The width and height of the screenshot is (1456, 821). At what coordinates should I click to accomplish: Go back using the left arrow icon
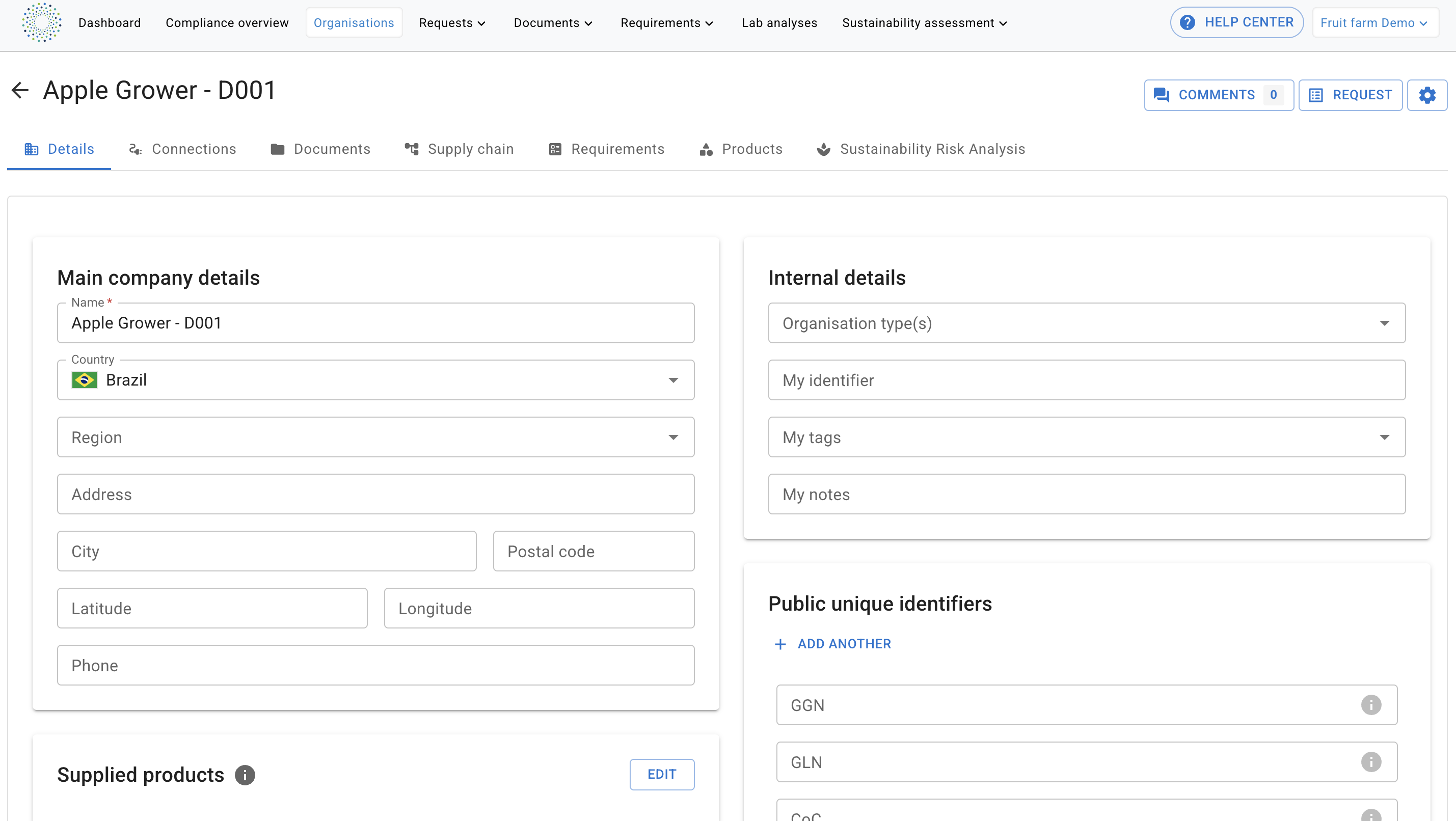(x=20, y=91)
